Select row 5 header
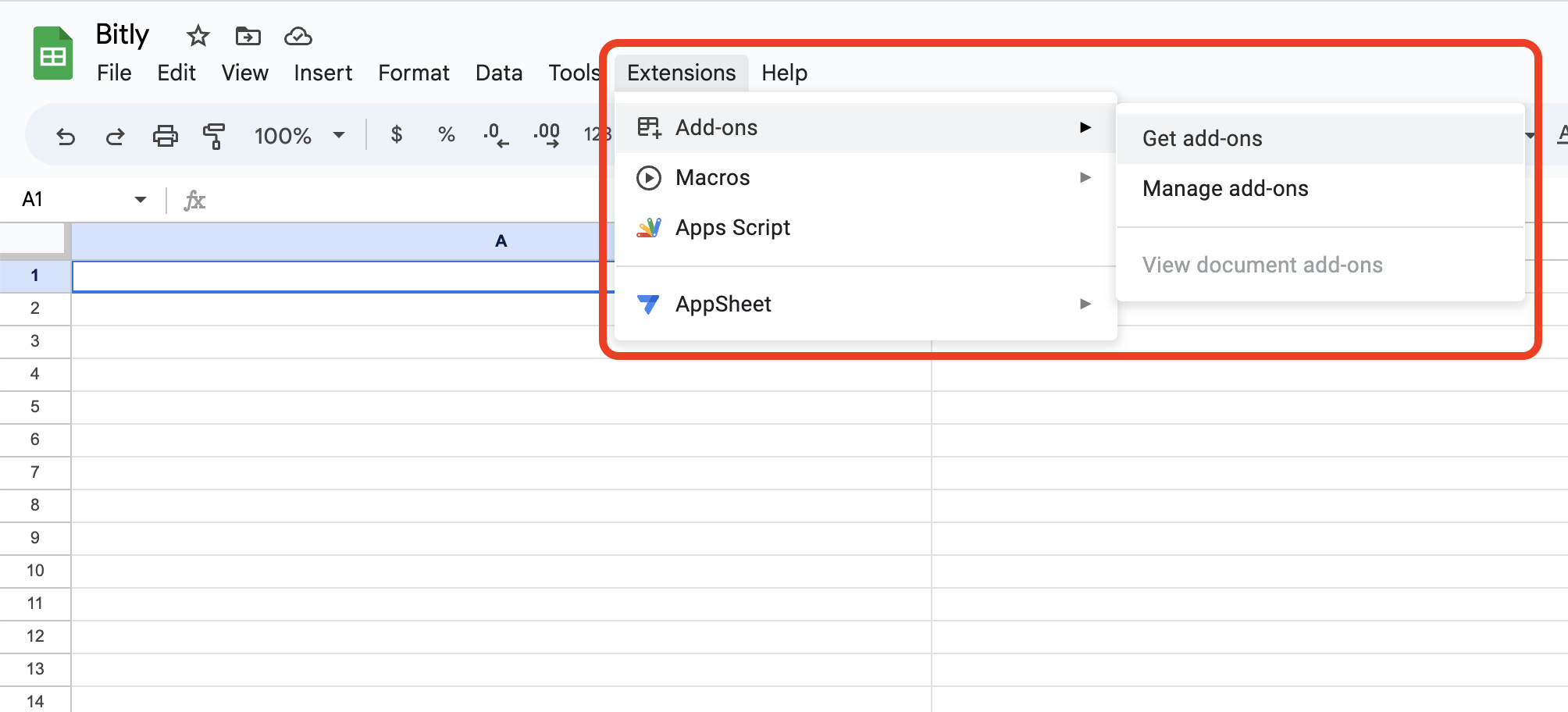Image resolution: width=1568 pixels, height=712 pixels. click(x=35, y=407)
